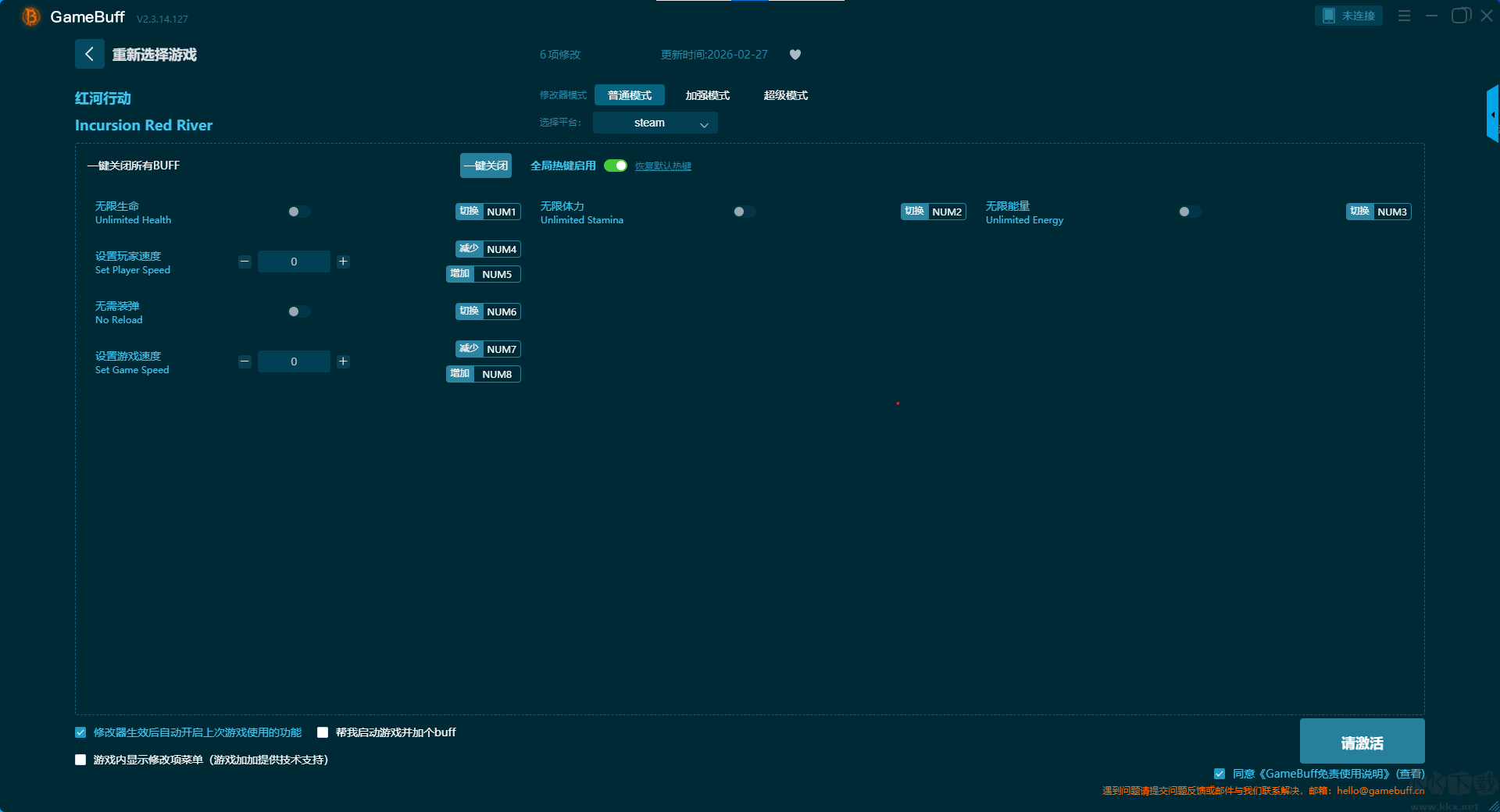Click the heart favorite icon

pyautogui.click(x=795, y=55)
